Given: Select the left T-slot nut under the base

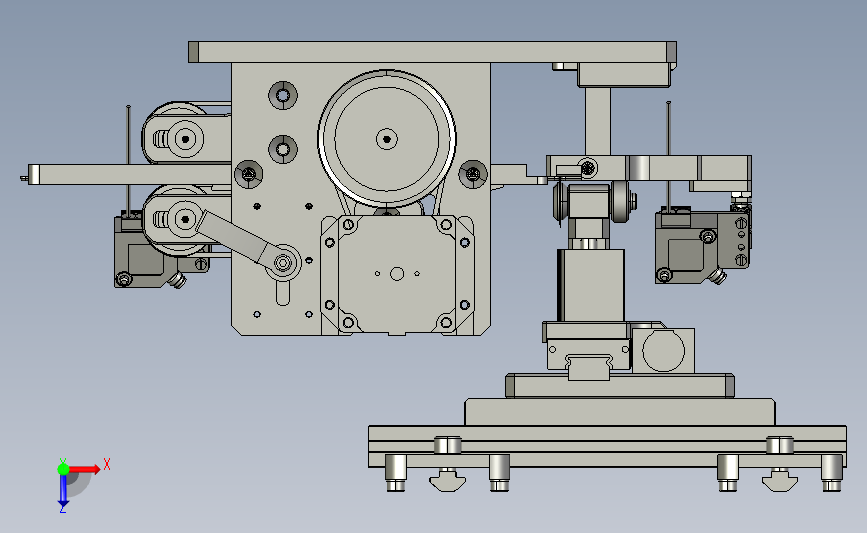Looking at the screenshot, I should pos(447,480).
